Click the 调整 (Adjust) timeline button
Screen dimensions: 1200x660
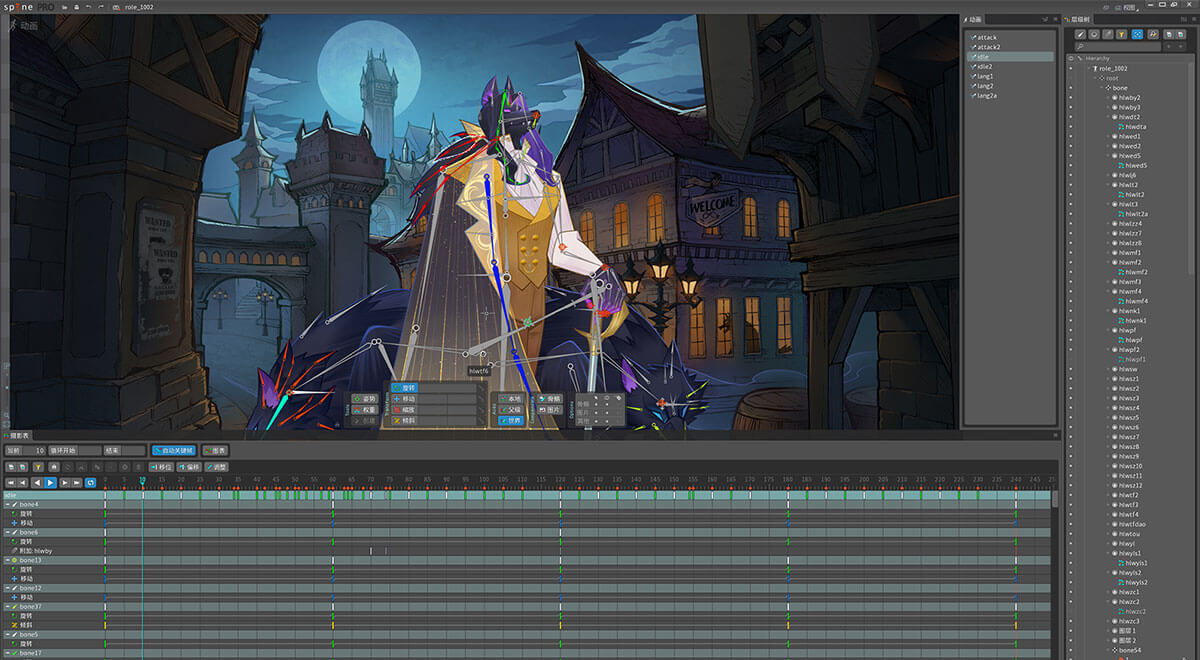[x=217, y=467]
